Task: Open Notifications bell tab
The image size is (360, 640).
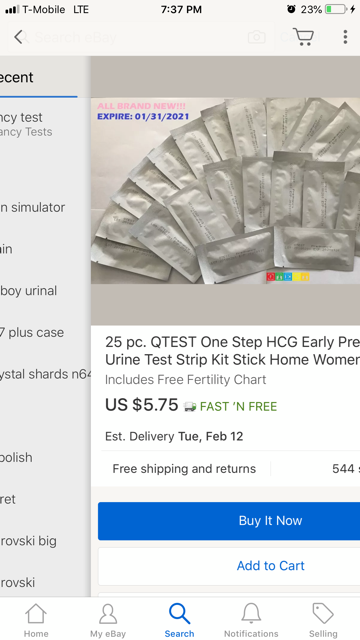Action: [251, 620]
